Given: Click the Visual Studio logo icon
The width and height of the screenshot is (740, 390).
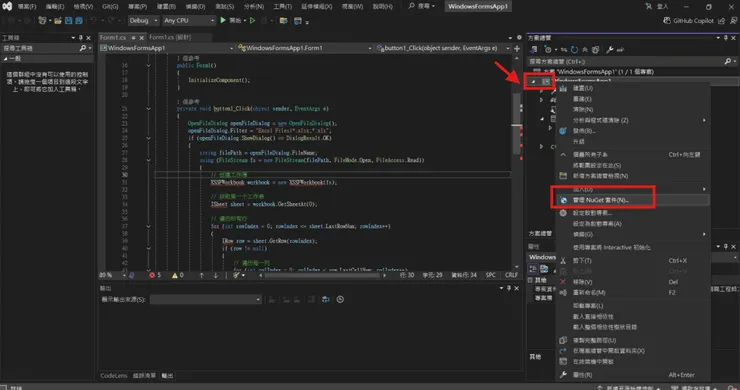Looking at the screenshot, I should click(7, 6).
